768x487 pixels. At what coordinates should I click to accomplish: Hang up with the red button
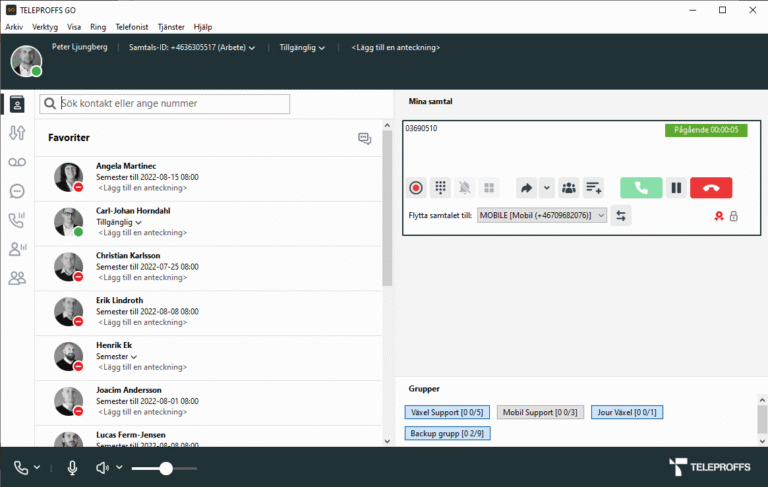(711, 188)
